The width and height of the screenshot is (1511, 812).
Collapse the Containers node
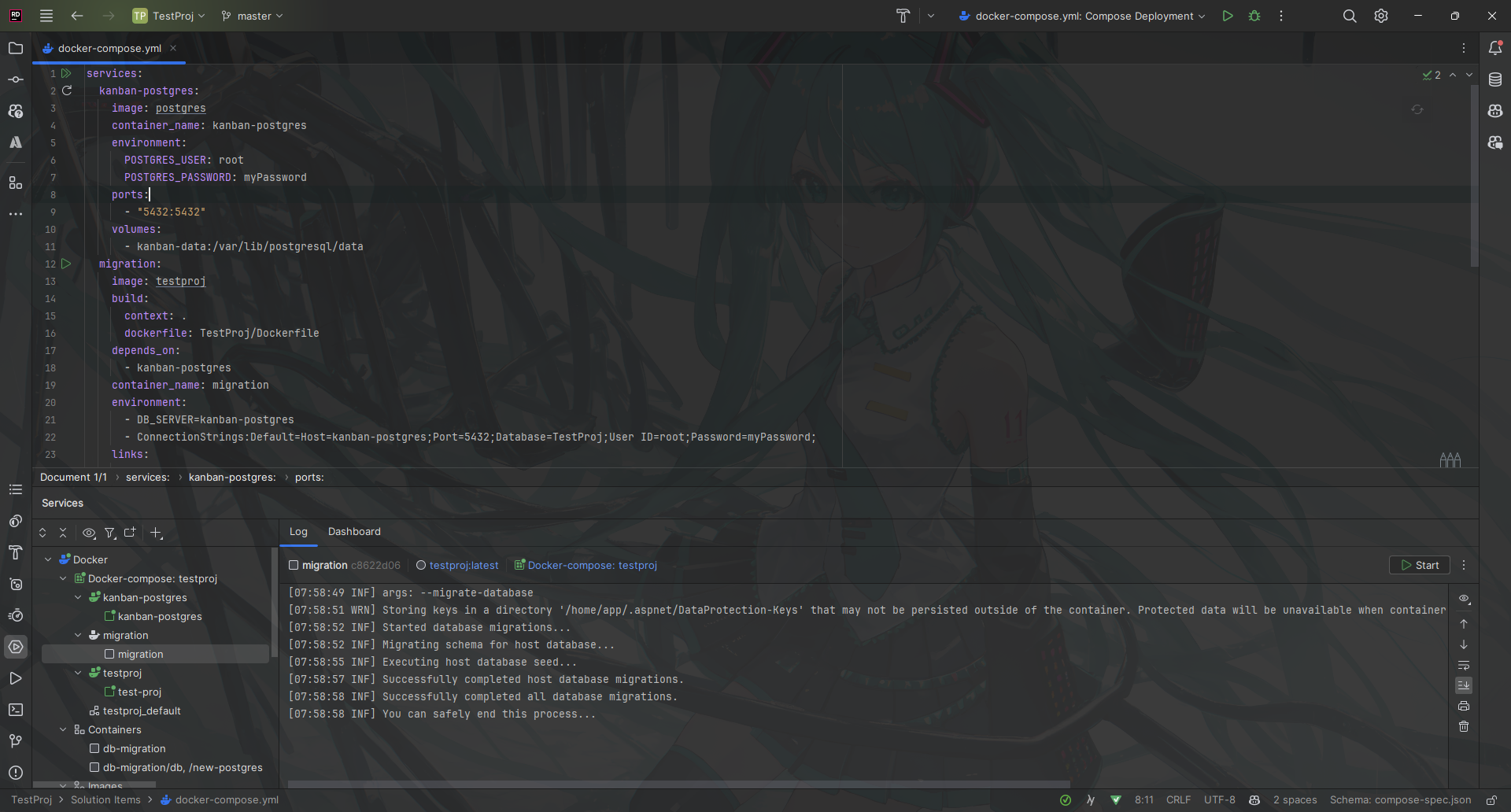coord(63,729)
